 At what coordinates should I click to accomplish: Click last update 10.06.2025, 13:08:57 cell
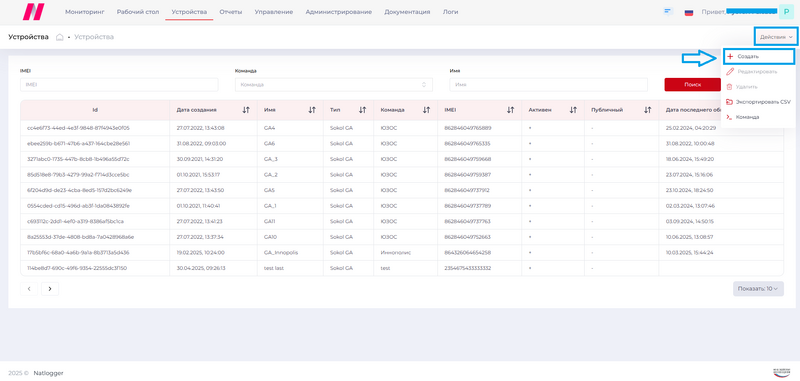689,237
